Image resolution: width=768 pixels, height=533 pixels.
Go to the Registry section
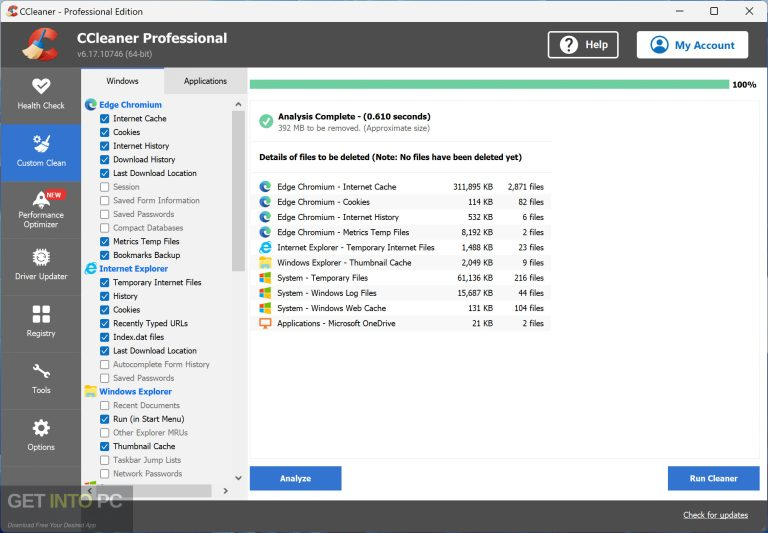tap(41, 323)
